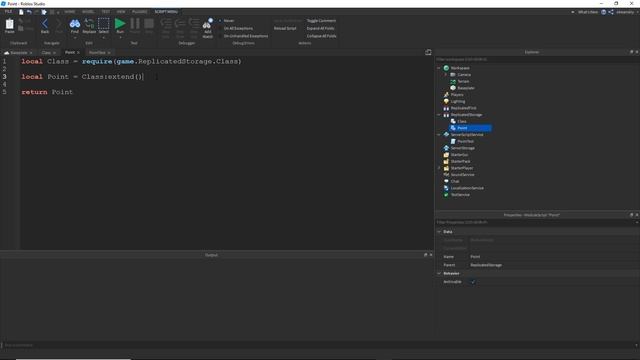Click the Pause playback icon
640x360 pixels.
point(135,24)
